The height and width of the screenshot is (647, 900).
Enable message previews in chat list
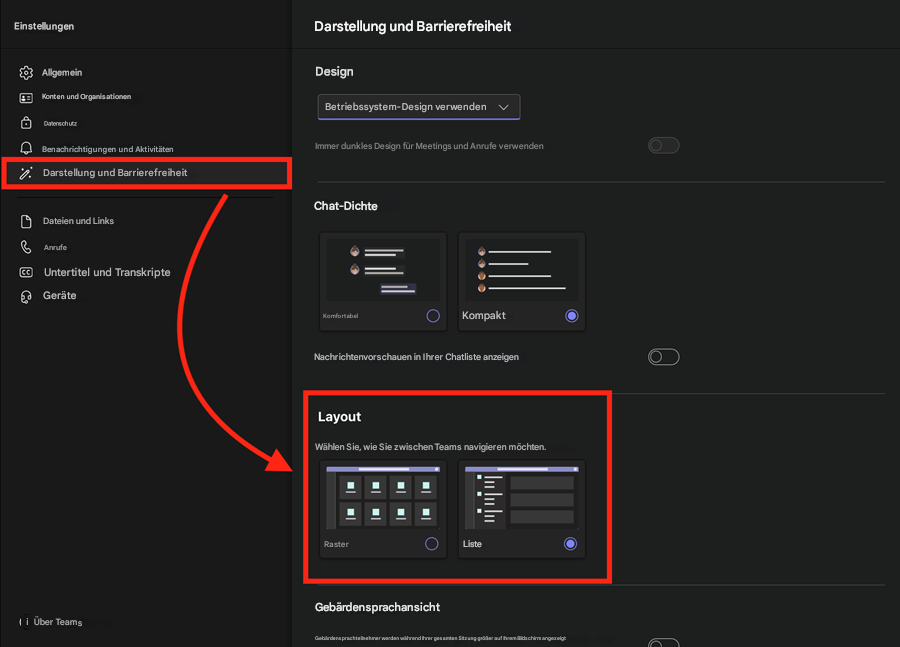click(x=664, y=357)
